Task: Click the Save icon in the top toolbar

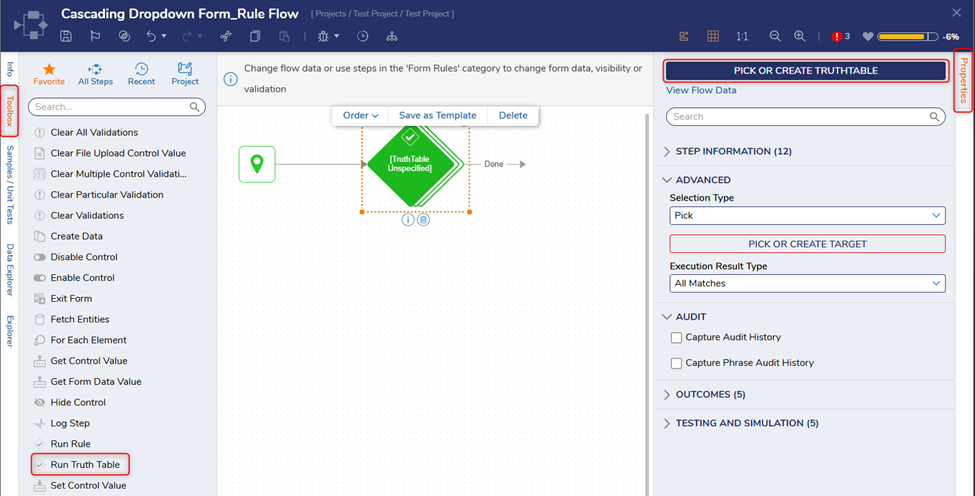Action: [x=66, y=36]
